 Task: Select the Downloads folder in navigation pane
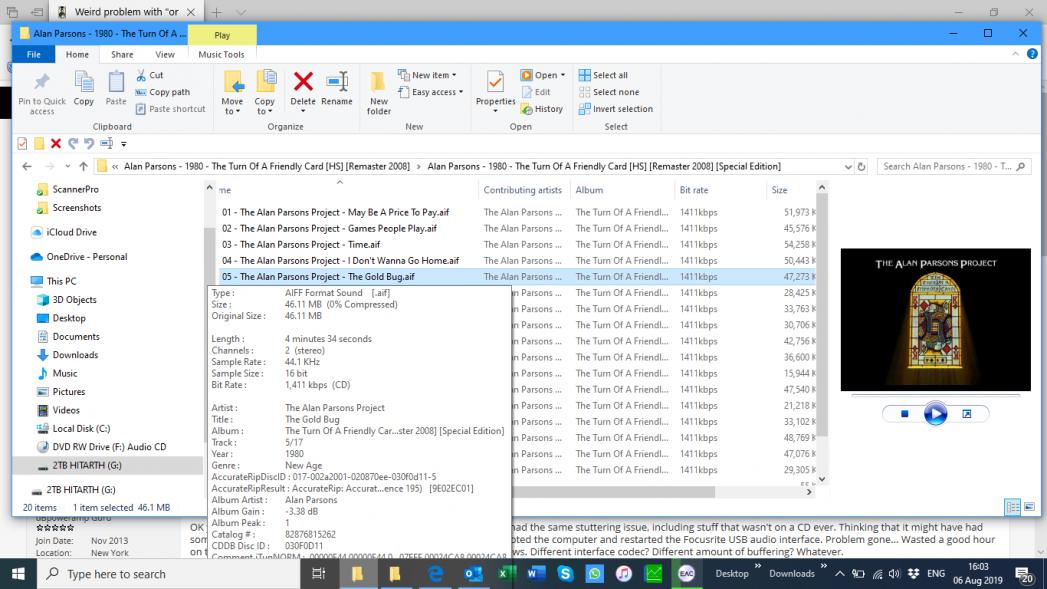pyautogui.click(x=75, y=355)
